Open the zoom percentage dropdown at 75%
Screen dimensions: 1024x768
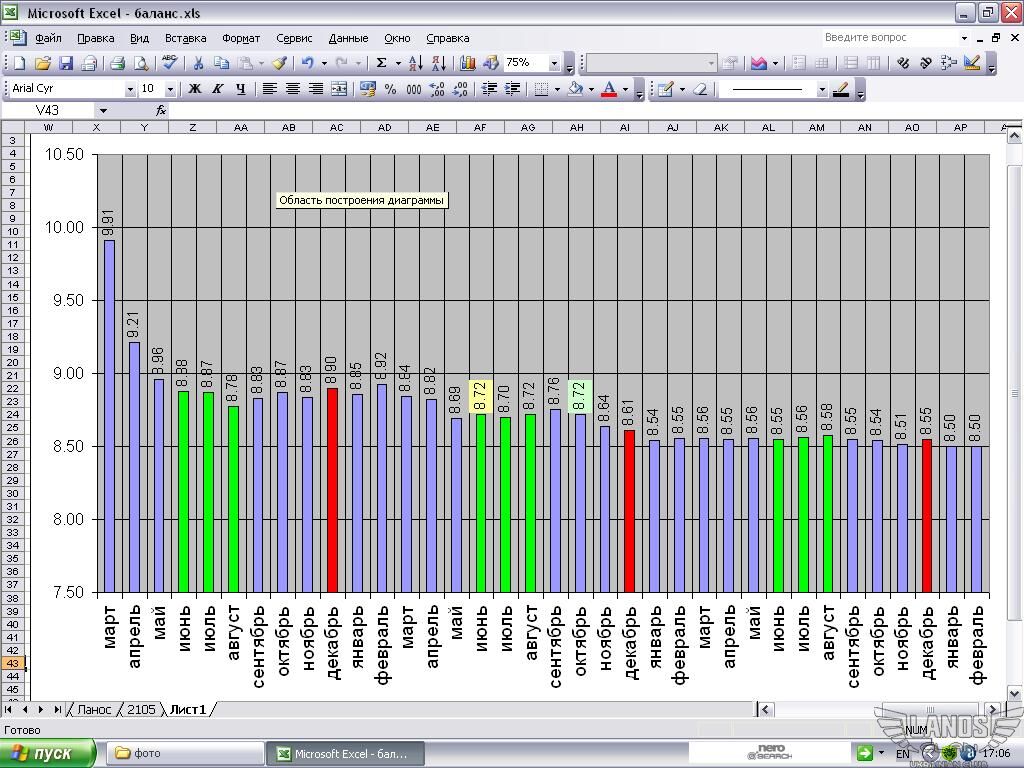pyautogui.click(x=554, y=63)
